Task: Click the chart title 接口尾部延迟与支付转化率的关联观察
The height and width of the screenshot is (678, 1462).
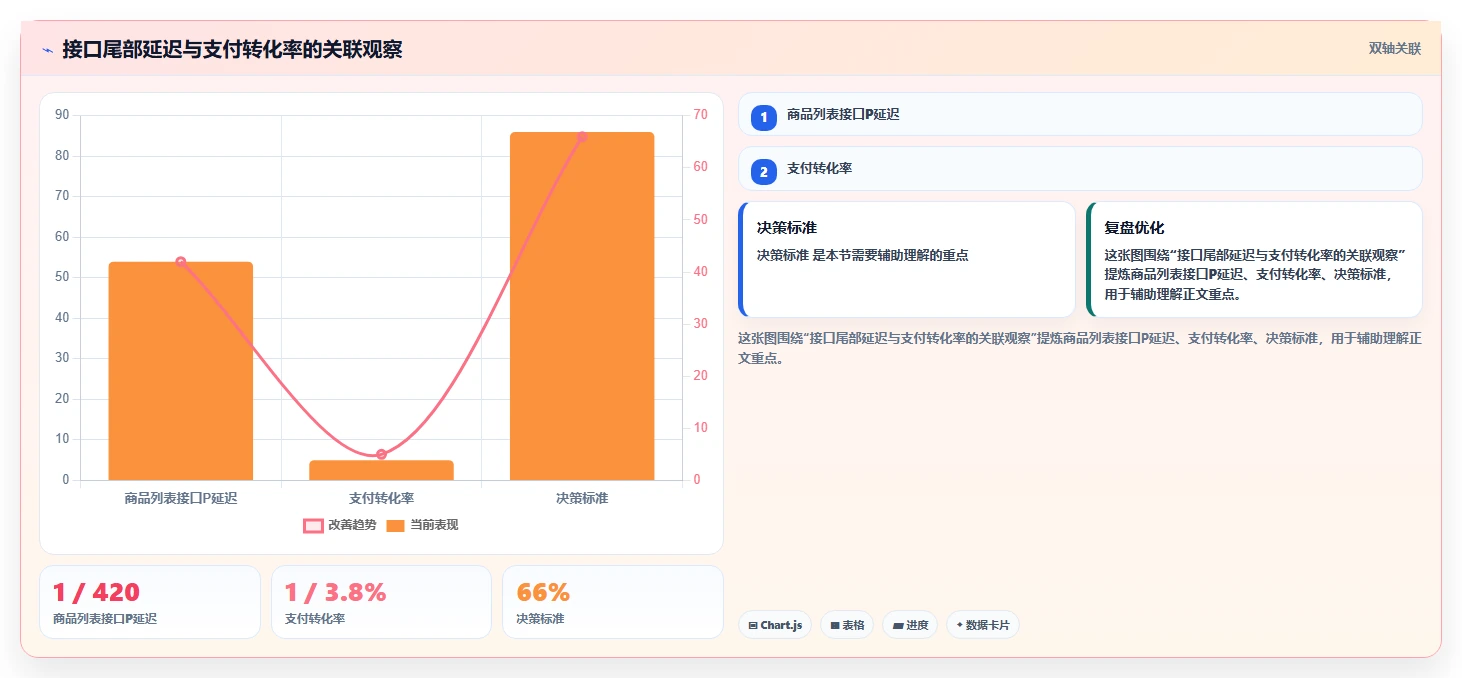Action: click(232, 49)
